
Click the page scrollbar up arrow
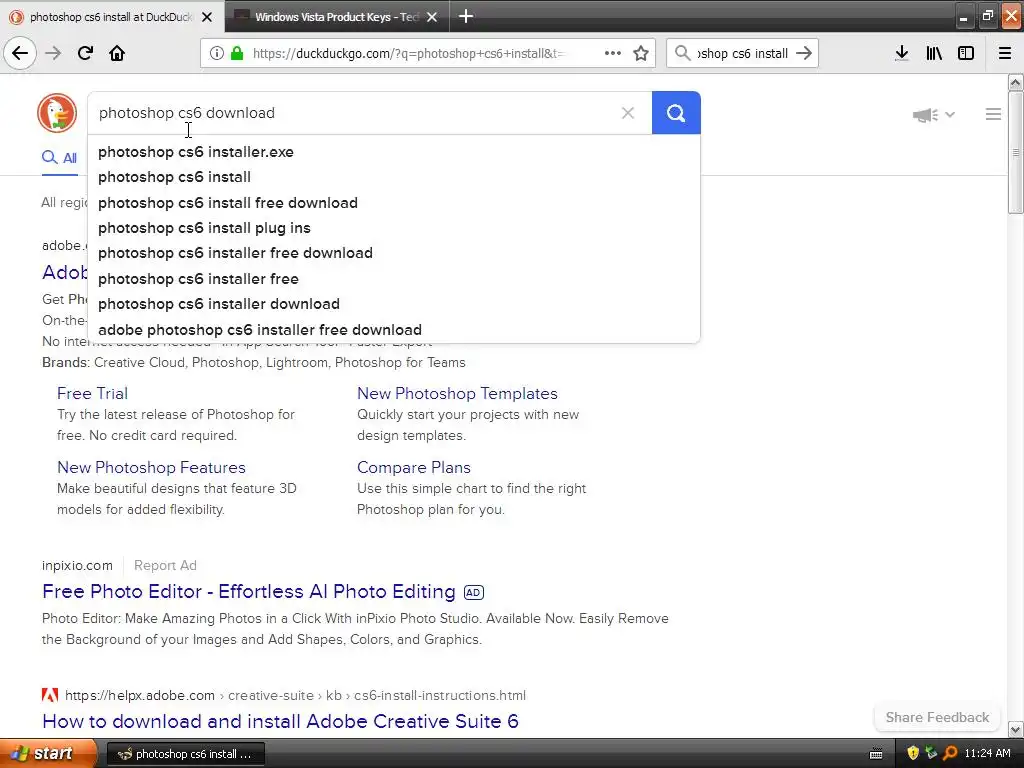(1016, 82)
